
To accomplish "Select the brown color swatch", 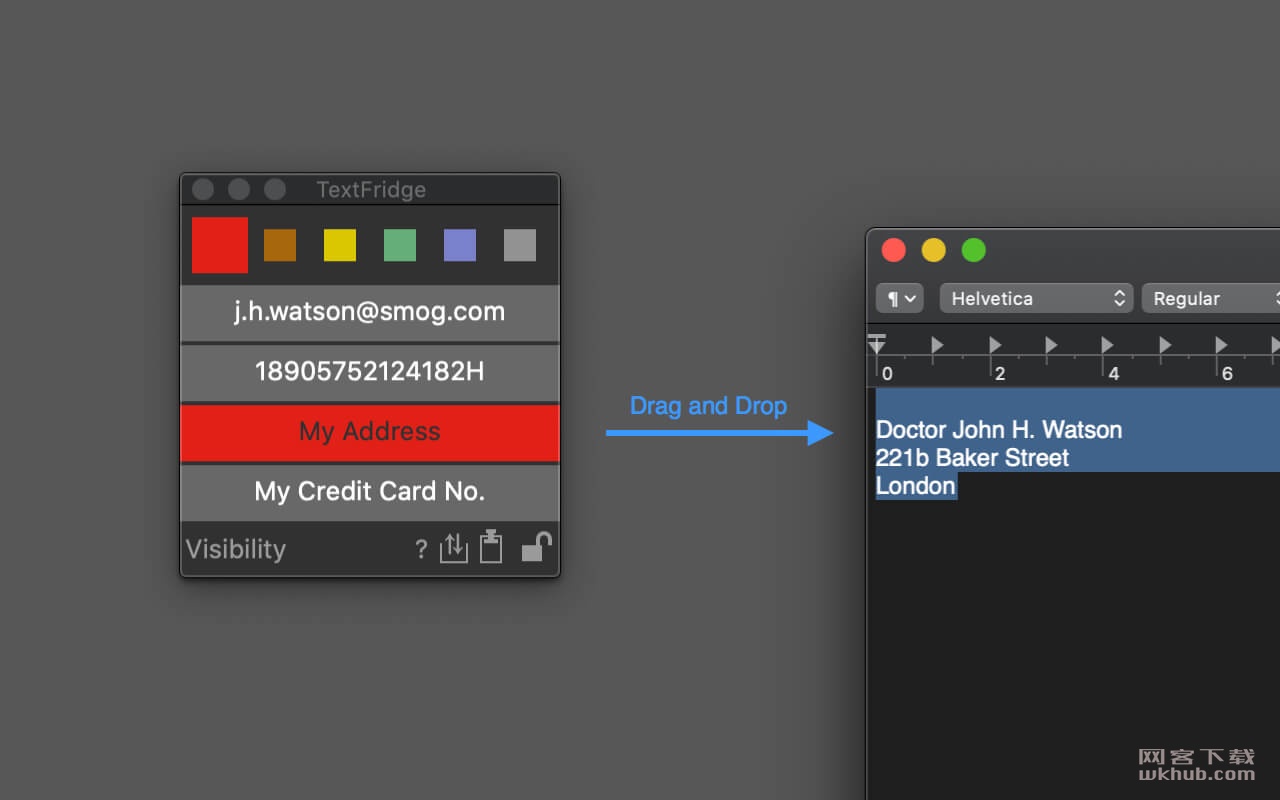I will (280, 245).
